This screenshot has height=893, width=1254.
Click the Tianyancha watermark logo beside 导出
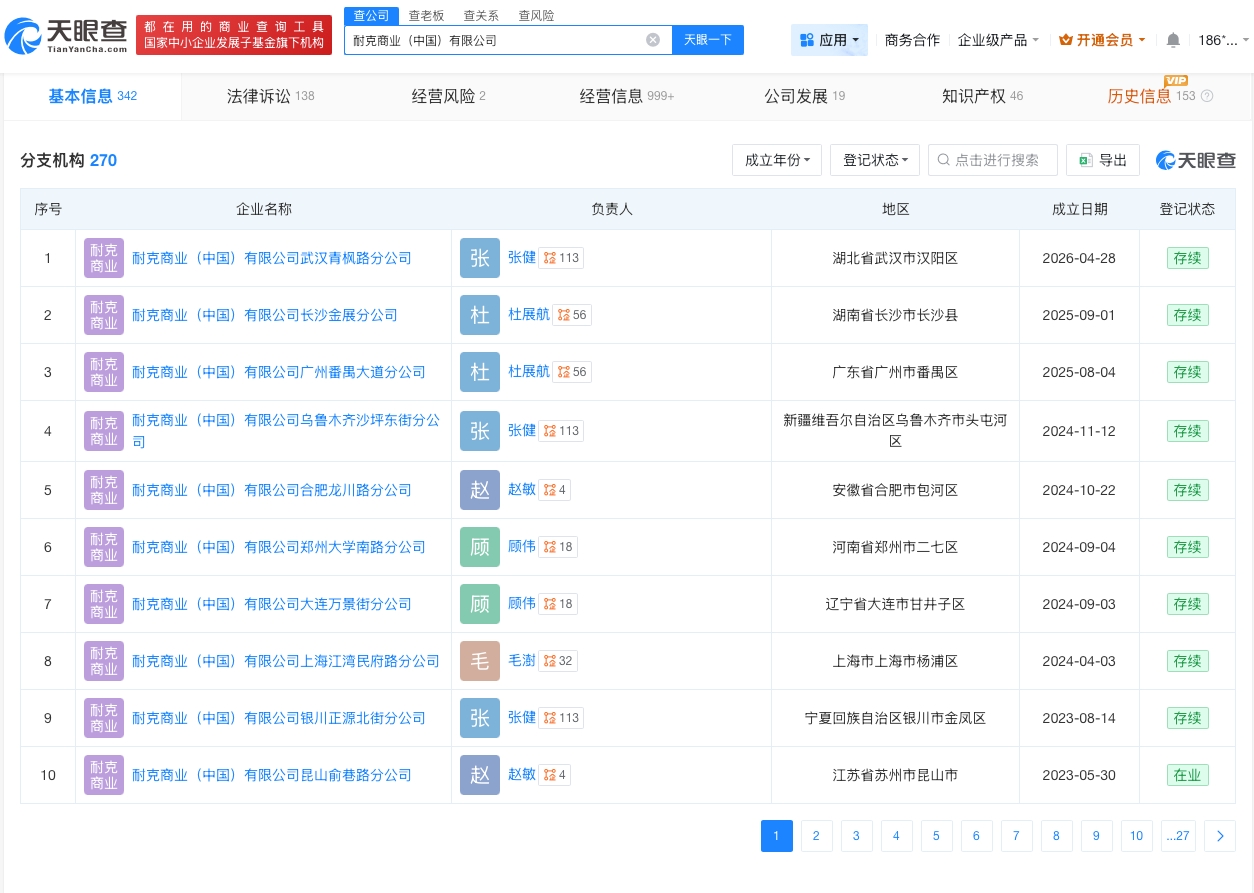click(x=1196, y=160)
